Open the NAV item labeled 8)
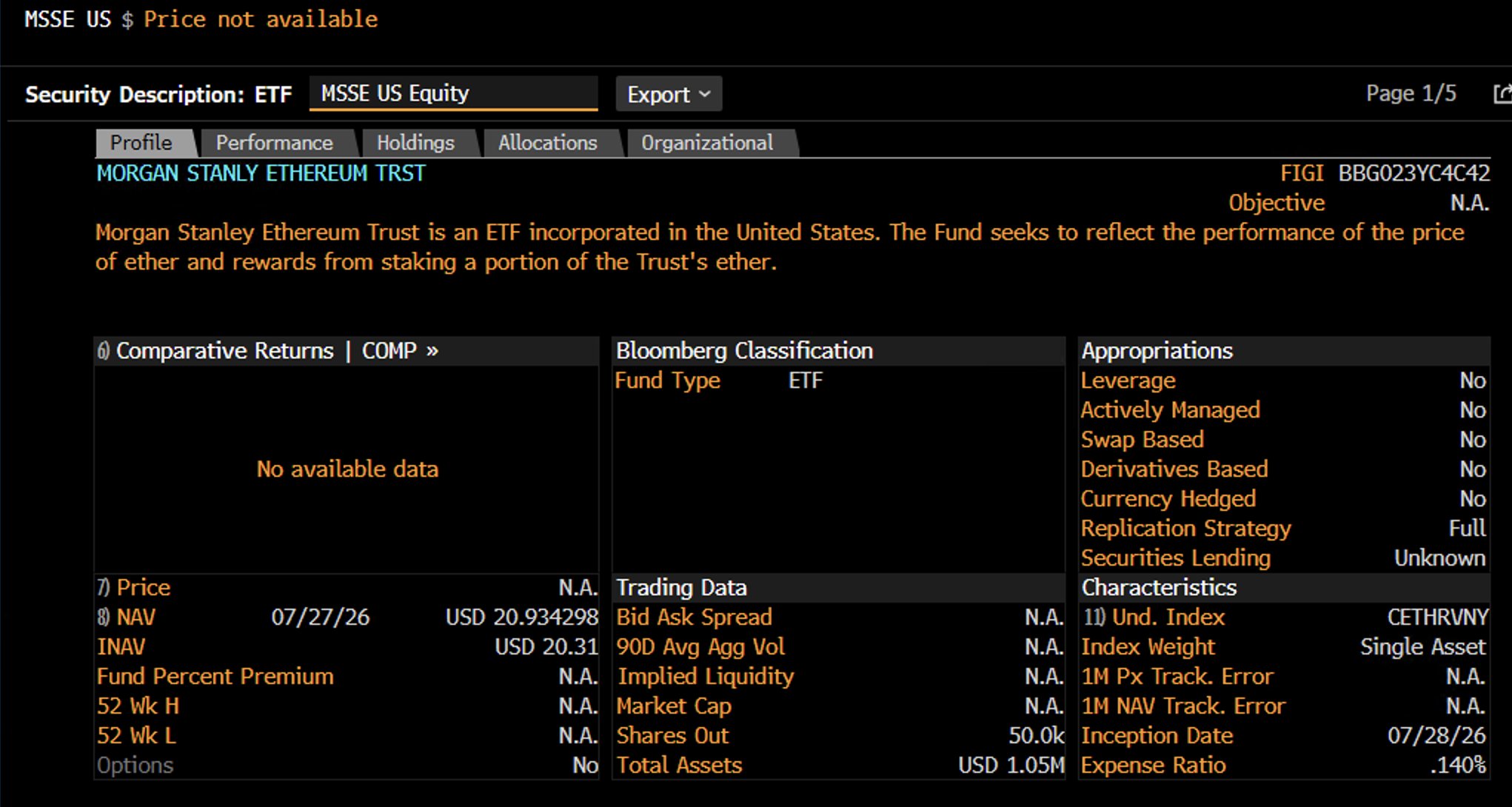This screenshot has width=1512, height=807. point(127,617)
